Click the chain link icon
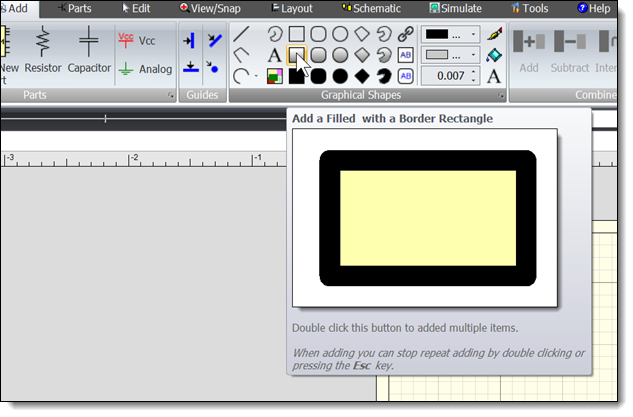Viewport: 633px width, 417px height. click(x=406, y=34)
